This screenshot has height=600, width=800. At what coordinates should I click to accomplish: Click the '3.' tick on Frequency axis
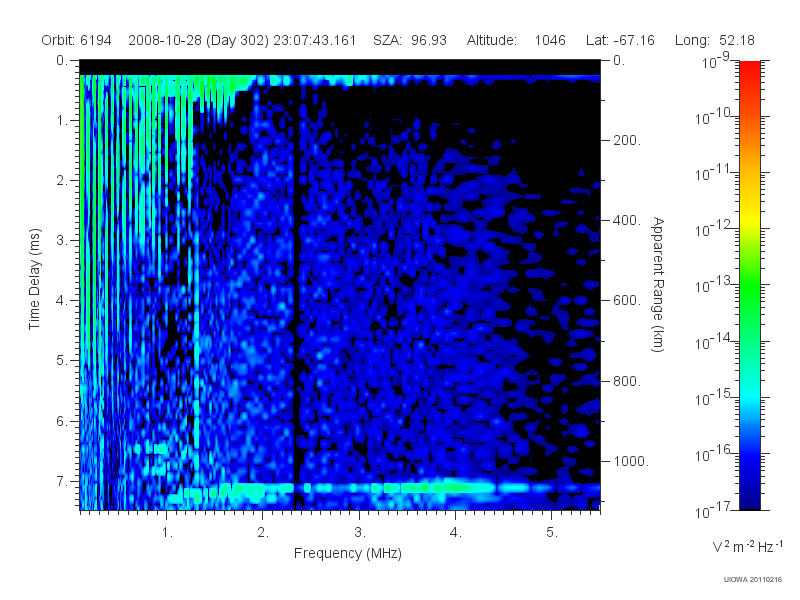tap(360, 533)
